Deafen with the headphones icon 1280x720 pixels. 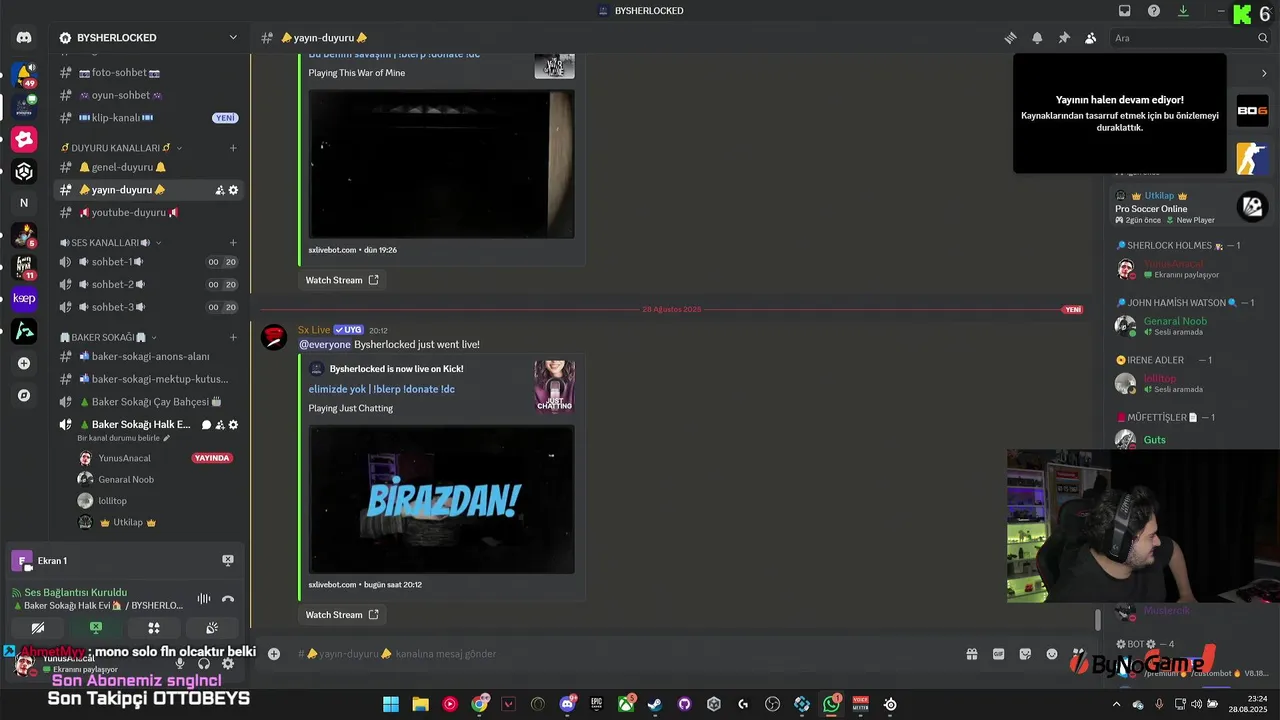(204, 663)
